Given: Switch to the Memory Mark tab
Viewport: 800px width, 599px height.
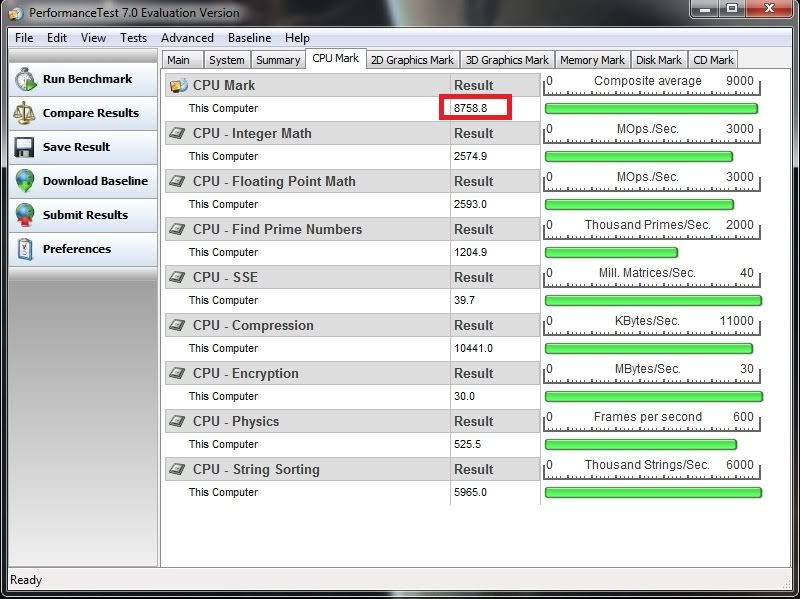Looking at the screenshot, I should tap(592, 60).
